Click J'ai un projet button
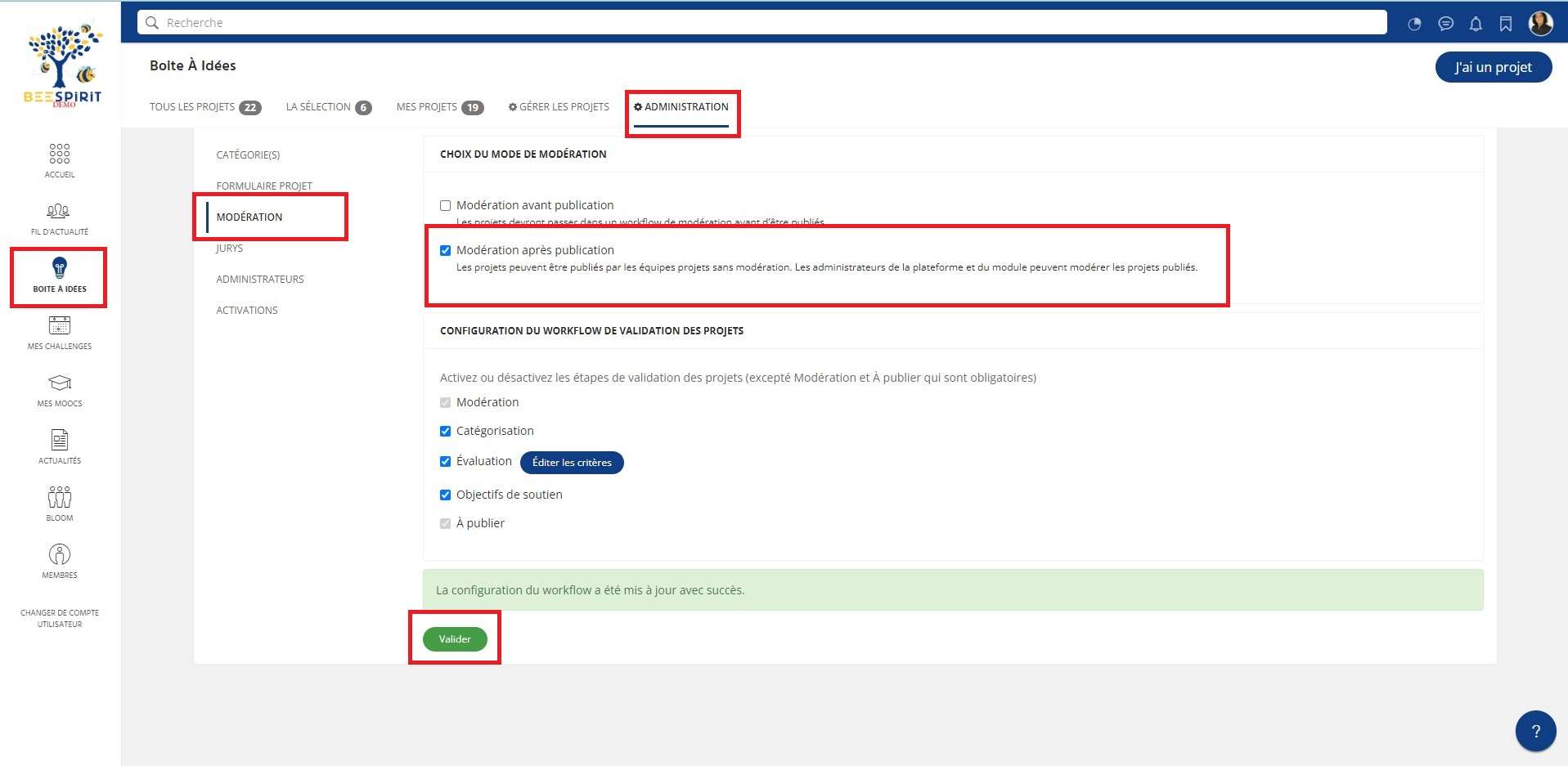Image resolution: width=1568 pixels, height=766 pixels. [x=1494, y=67]
